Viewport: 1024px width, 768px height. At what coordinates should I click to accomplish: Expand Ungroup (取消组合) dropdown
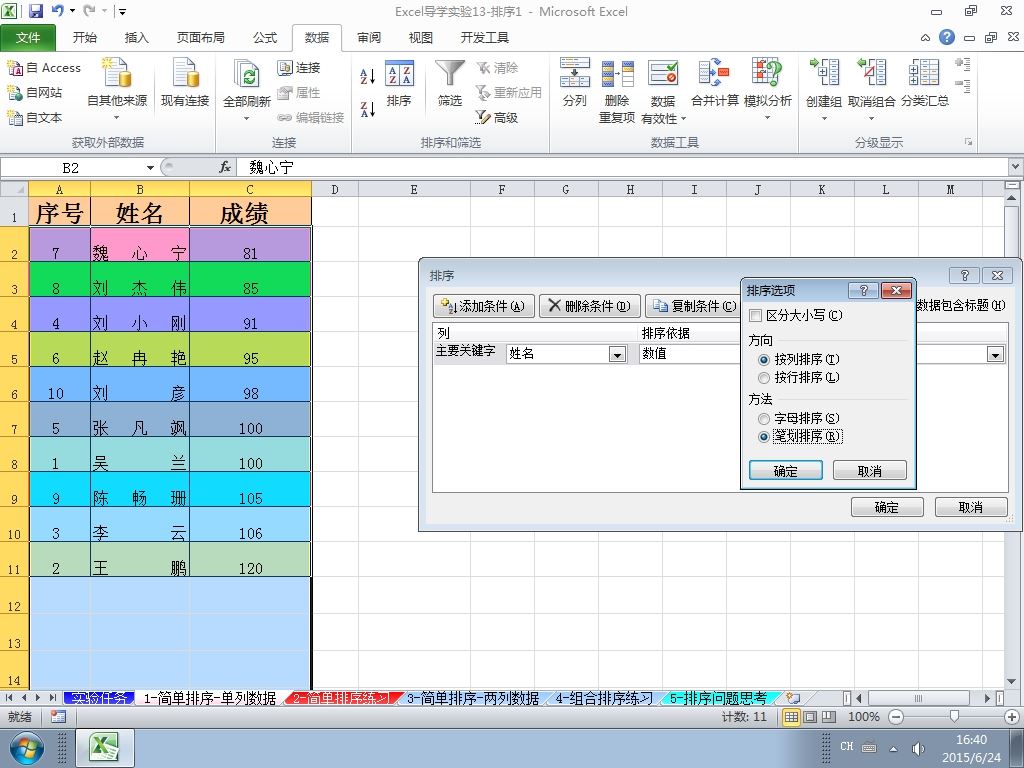coord(871,118)
